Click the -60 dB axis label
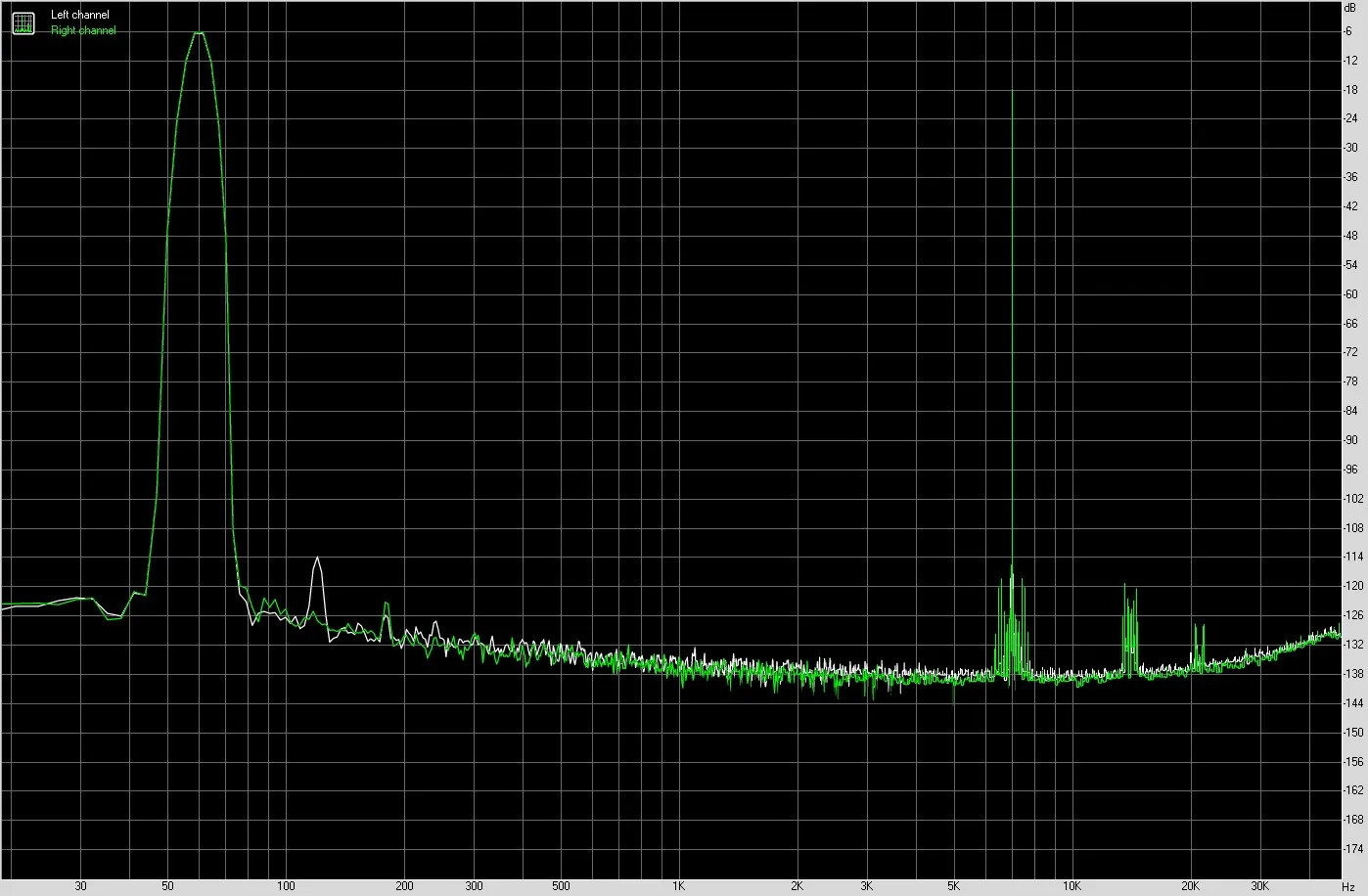The height and width of the screenshot is (896, 1368). coord(1351,294)
